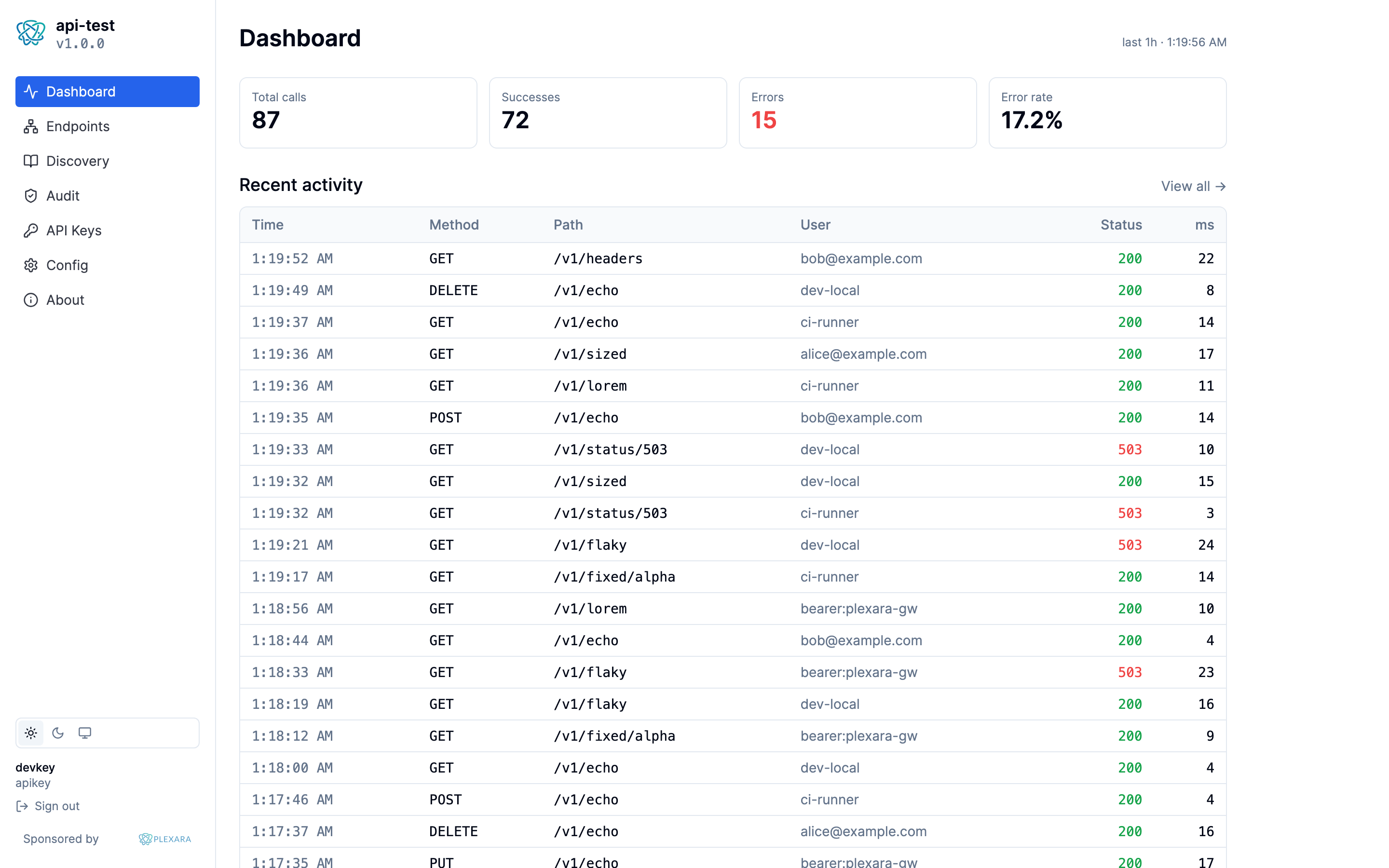The image size is (1389, 868).
Task: Click the Status column header
Action: tap(1121, 224)
